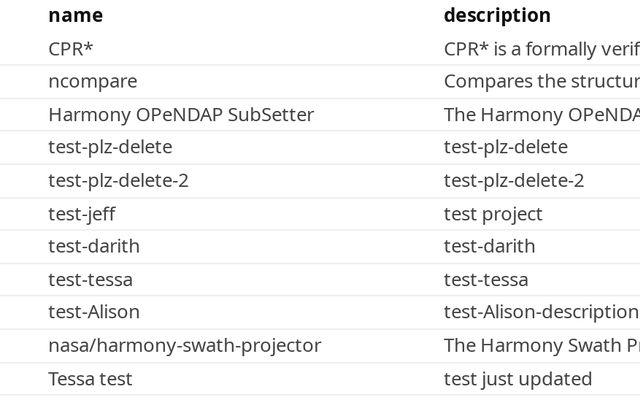
Task: Click the "description" column header
Action: (x=497, y=15)
